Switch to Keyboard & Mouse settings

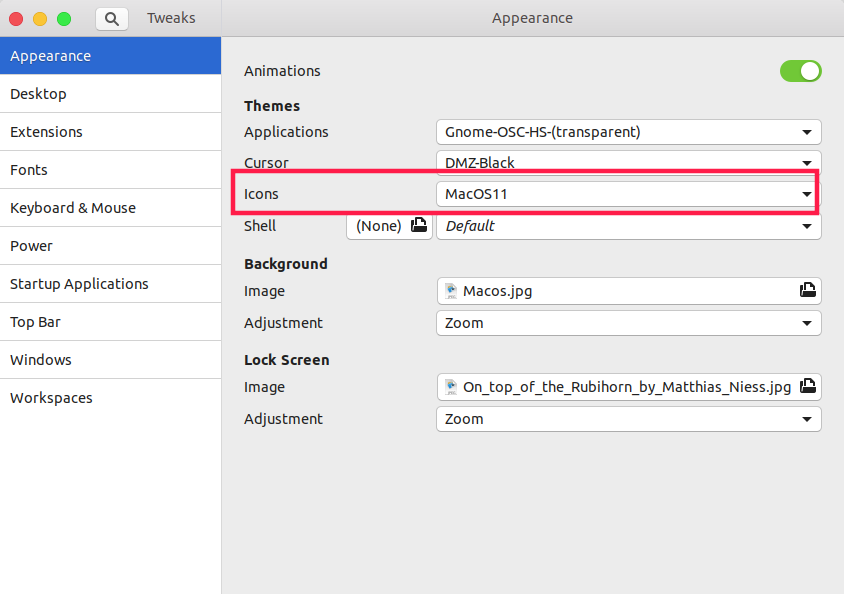click(x=110, y=208)
